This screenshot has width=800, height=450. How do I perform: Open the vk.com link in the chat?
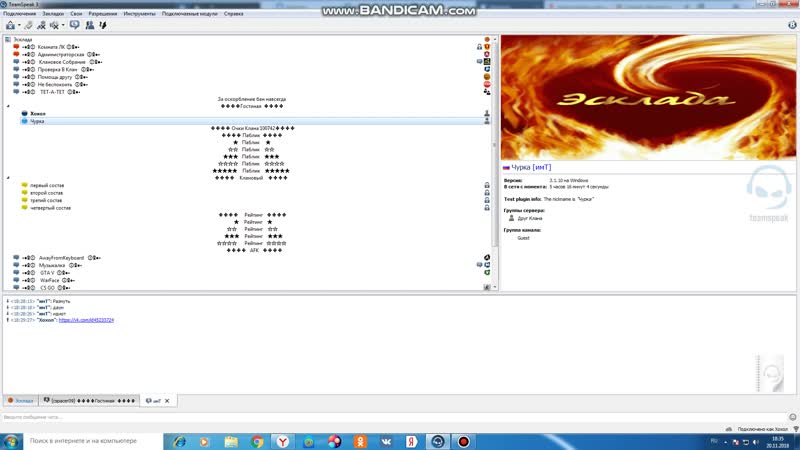coord(86,320)
